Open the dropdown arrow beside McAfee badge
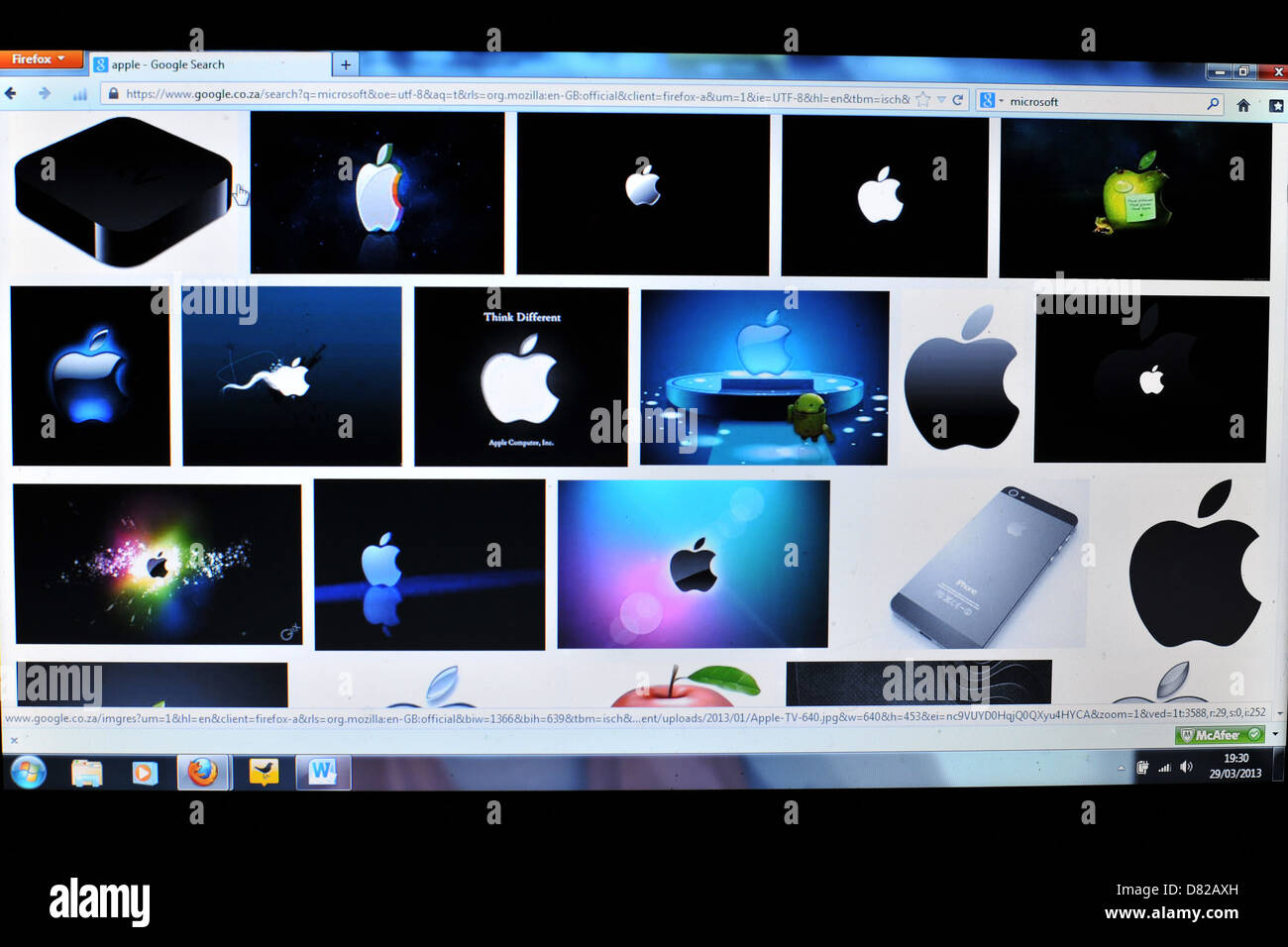The height and width of the screenshot is (947, 1288). (1275, 735)
